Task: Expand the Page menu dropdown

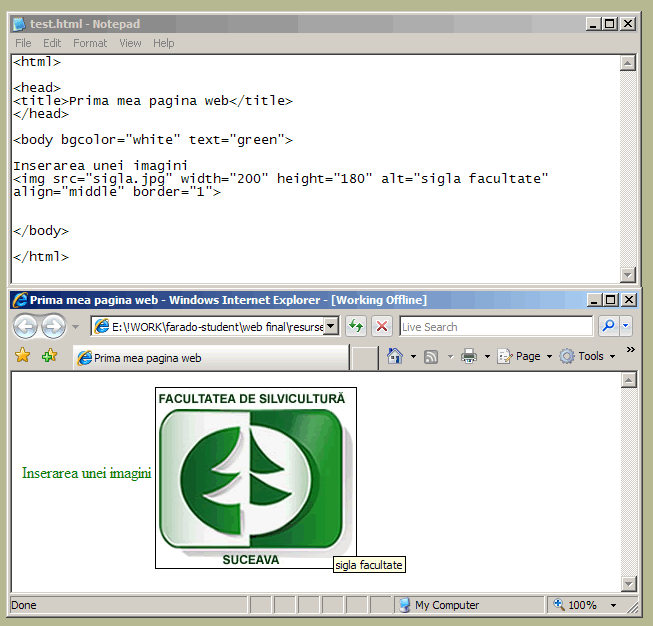Action: tap(527, 356)
